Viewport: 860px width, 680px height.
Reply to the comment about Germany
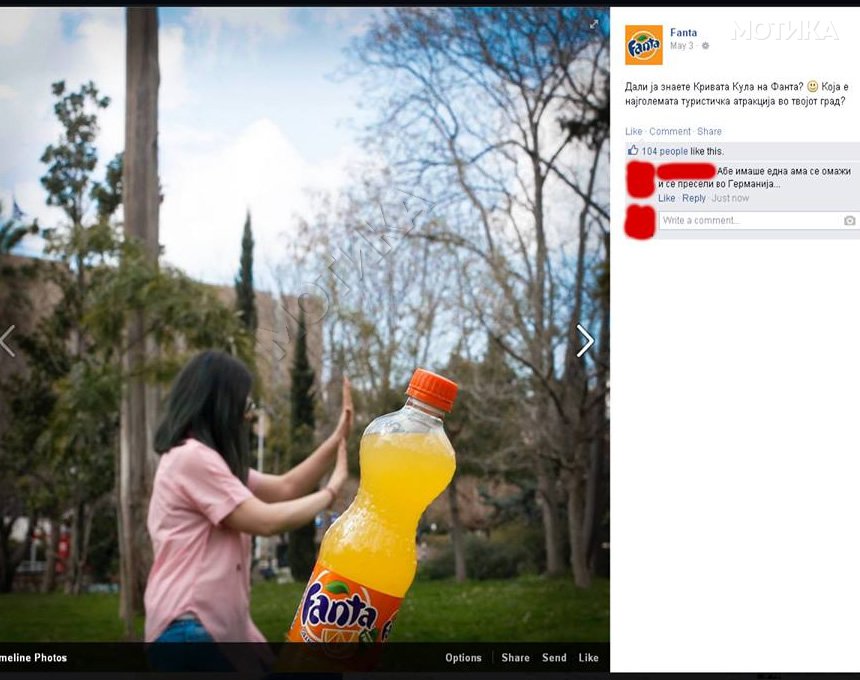(x=694, y=198)
